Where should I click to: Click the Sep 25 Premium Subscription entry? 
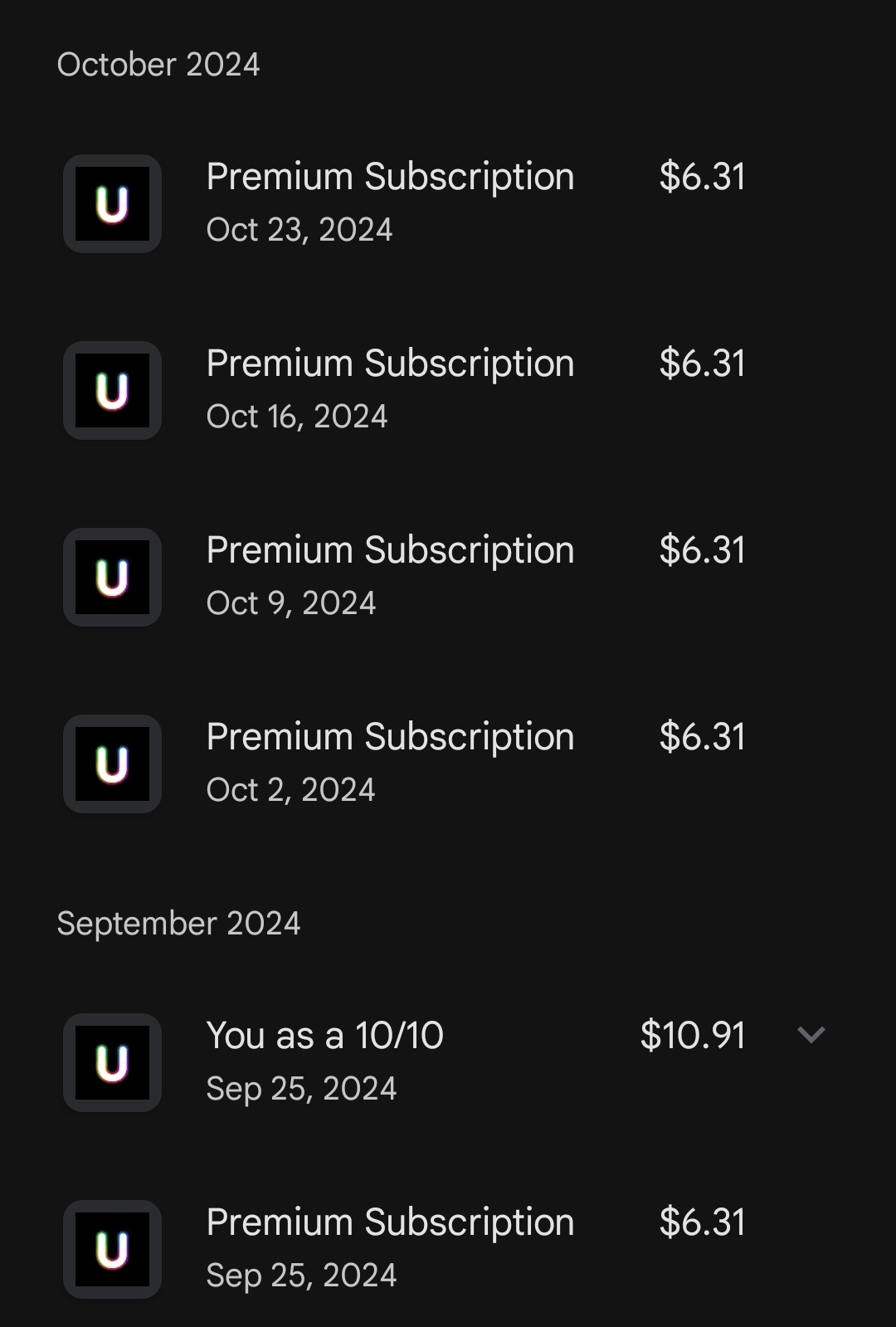coord(390,1221)
